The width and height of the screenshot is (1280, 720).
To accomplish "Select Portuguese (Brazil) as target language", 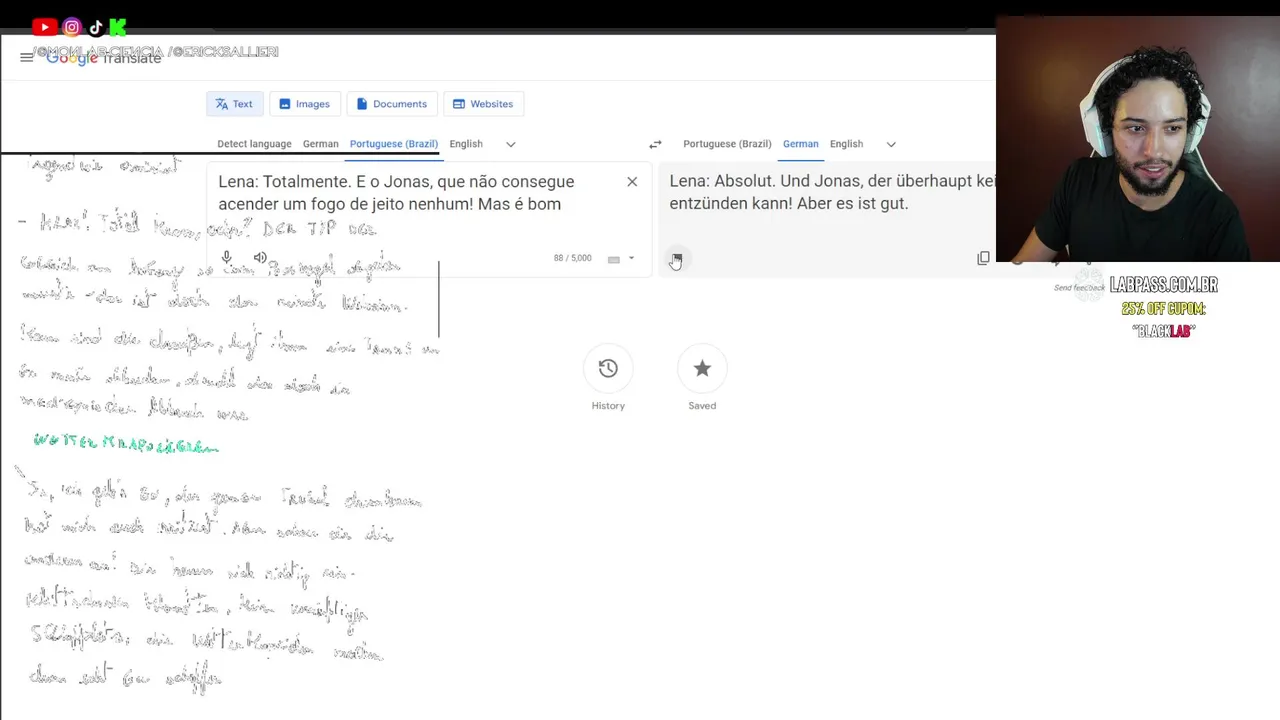I will point(727,144).
